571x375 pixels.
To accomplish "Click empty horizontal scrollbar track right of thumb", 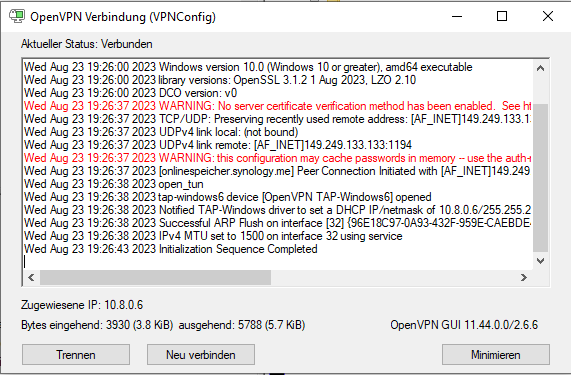I will point(393,277).
